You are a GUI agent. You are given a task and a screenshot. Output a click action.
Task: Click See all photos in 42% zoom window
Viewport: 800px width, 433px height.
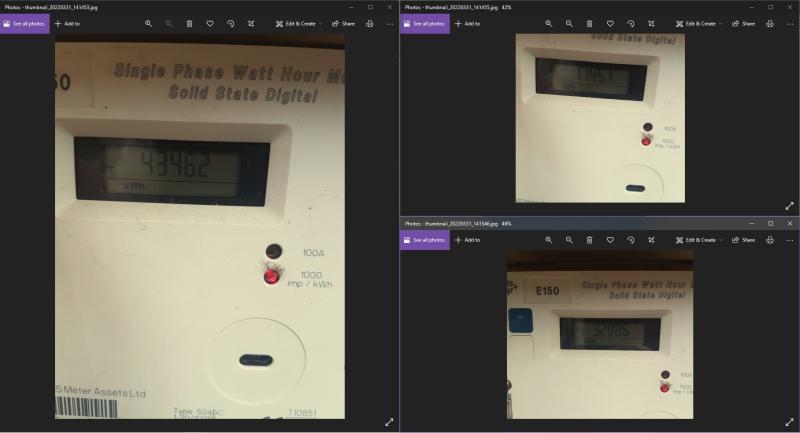click(x=425, y=24)
